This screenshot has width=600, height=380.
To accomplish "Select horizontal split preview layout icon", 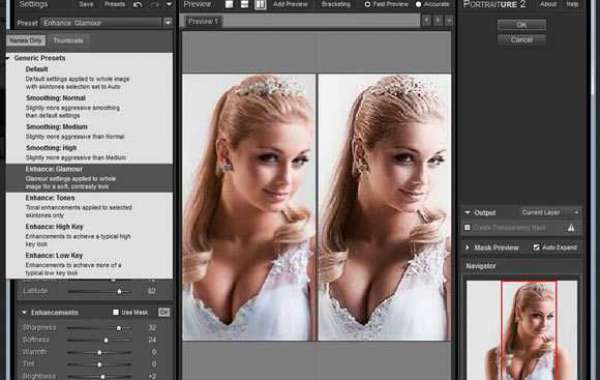I will pos(244,4).
